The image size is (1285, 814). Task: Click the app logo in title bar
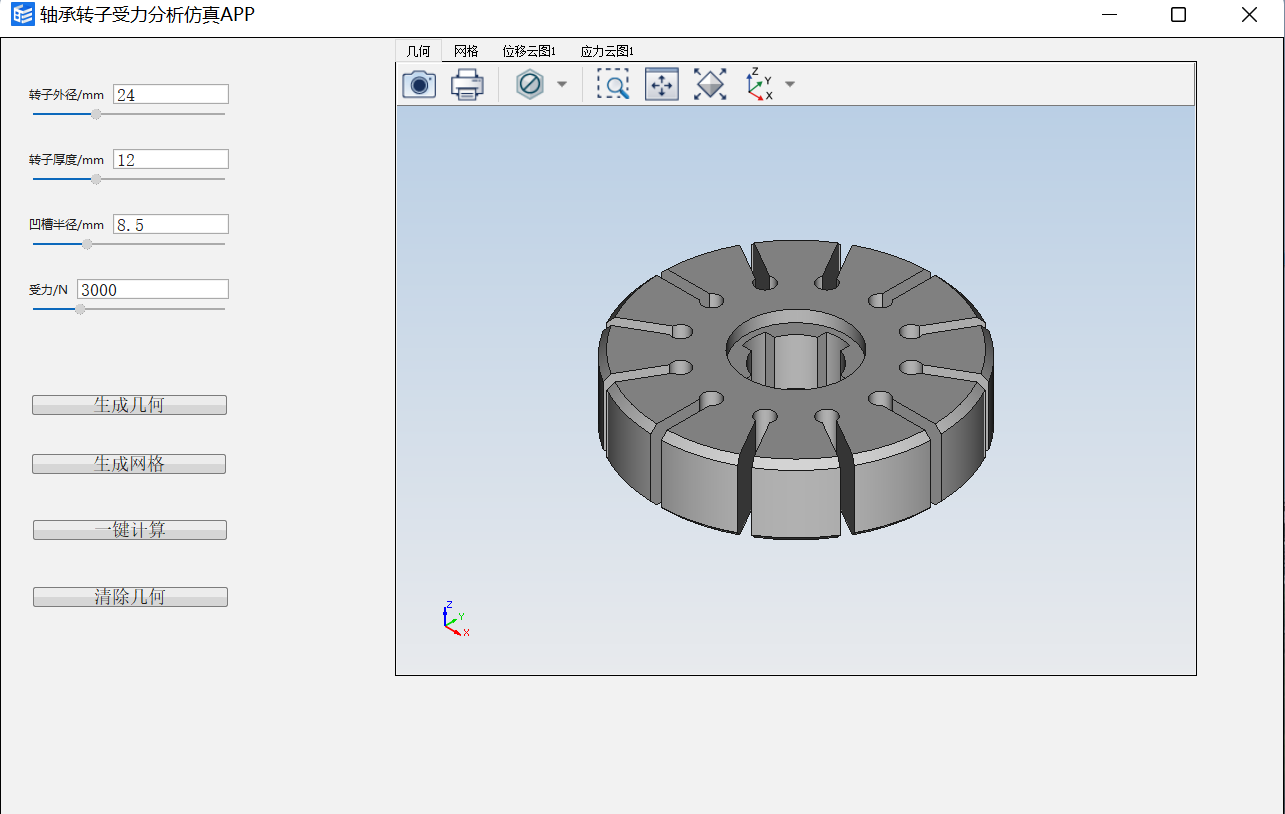pyautogui.click(x=22, y=15)
